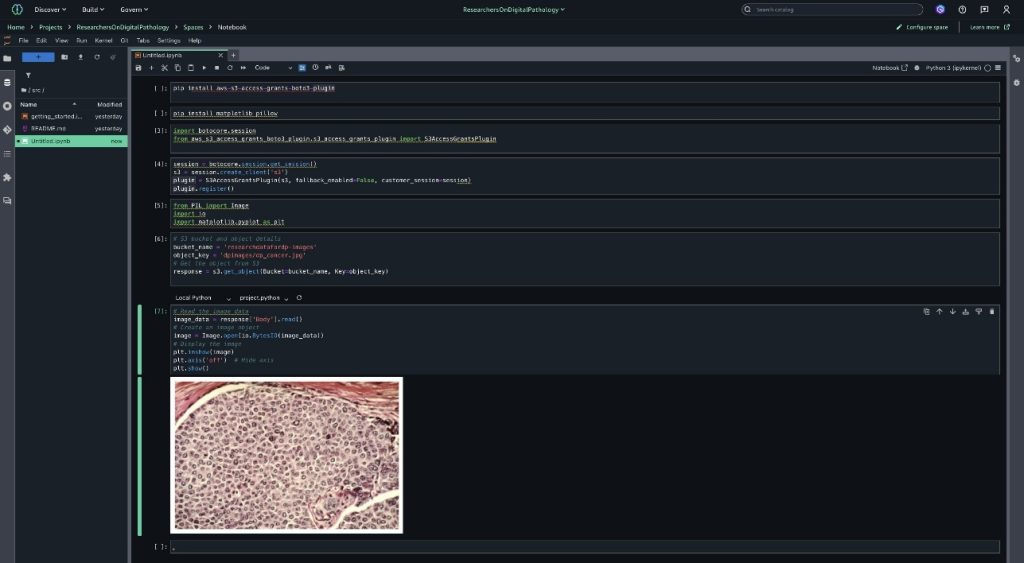This screenshot has width=1024, height=563.
Task: Open the Kernel menu
Action: [x=103, y=40]
